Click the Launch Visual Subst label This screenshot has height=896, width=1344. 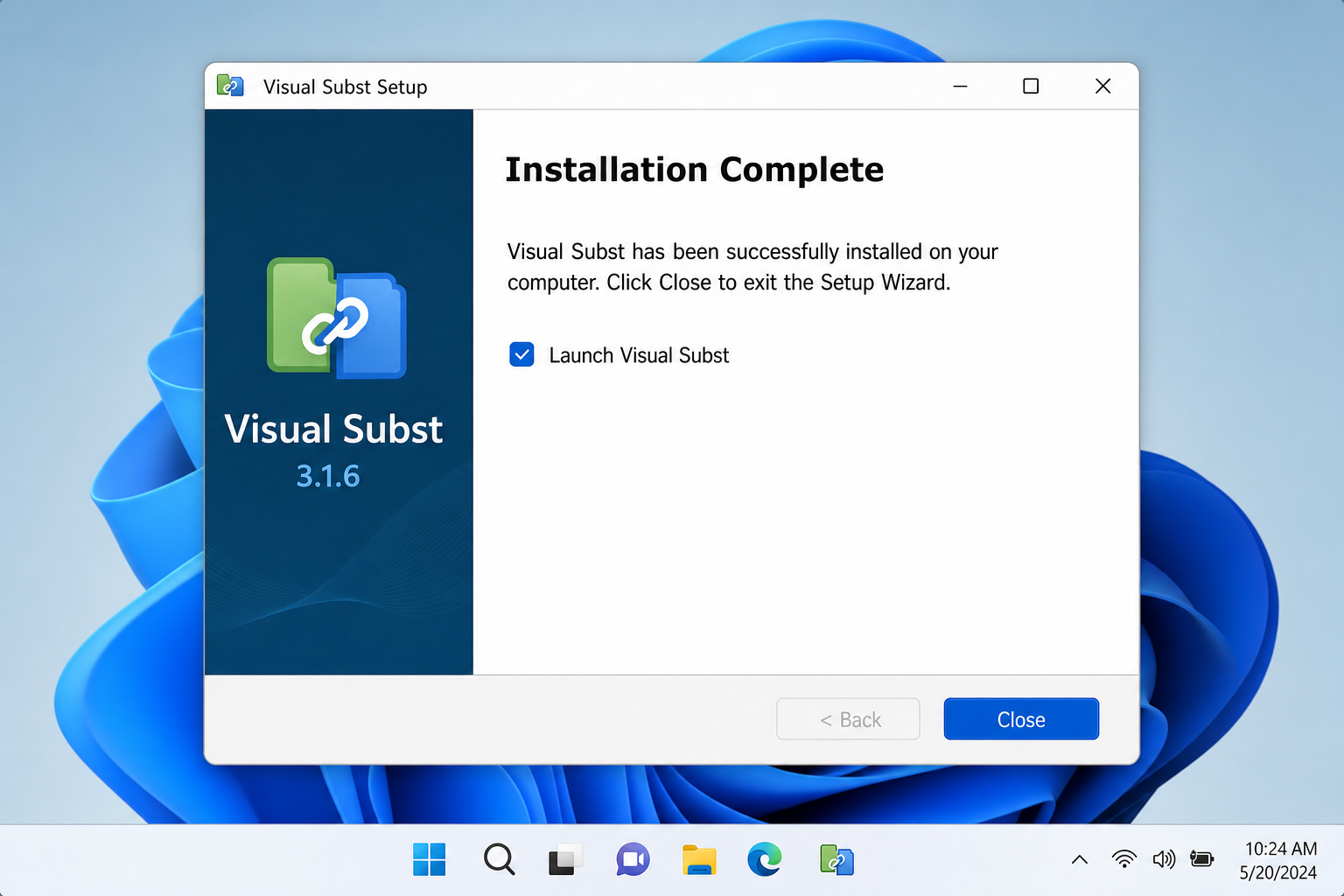[x=639, y=355]
